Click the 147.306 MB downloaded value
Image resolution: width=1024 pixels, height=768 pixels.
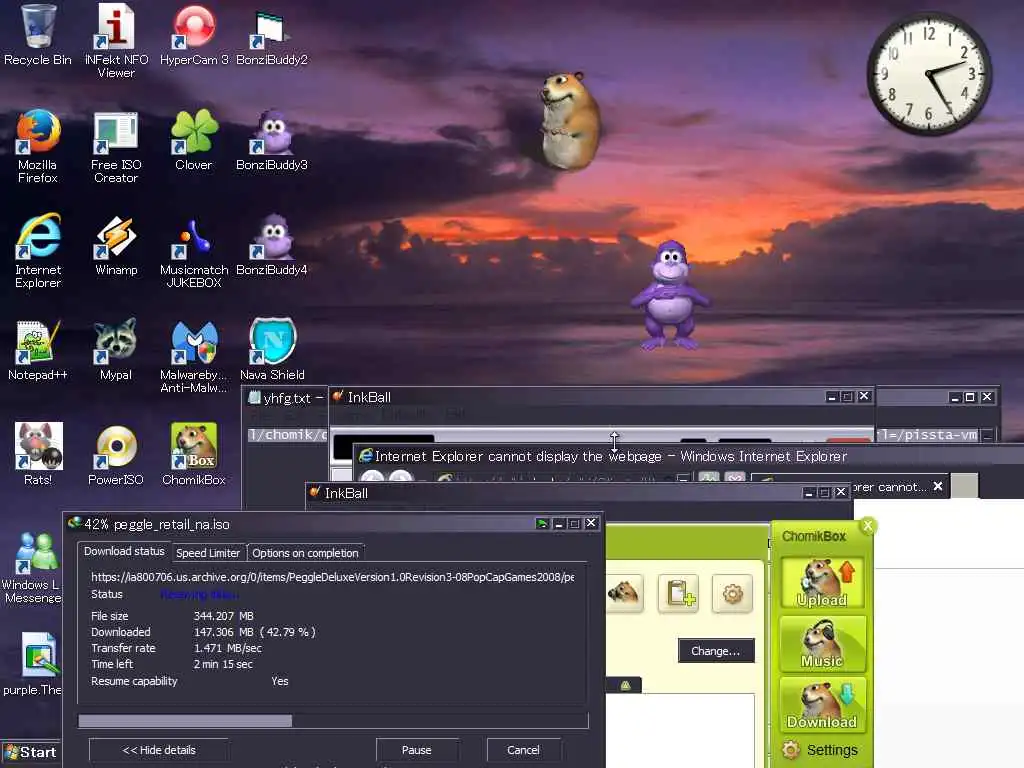click(255, 632)
